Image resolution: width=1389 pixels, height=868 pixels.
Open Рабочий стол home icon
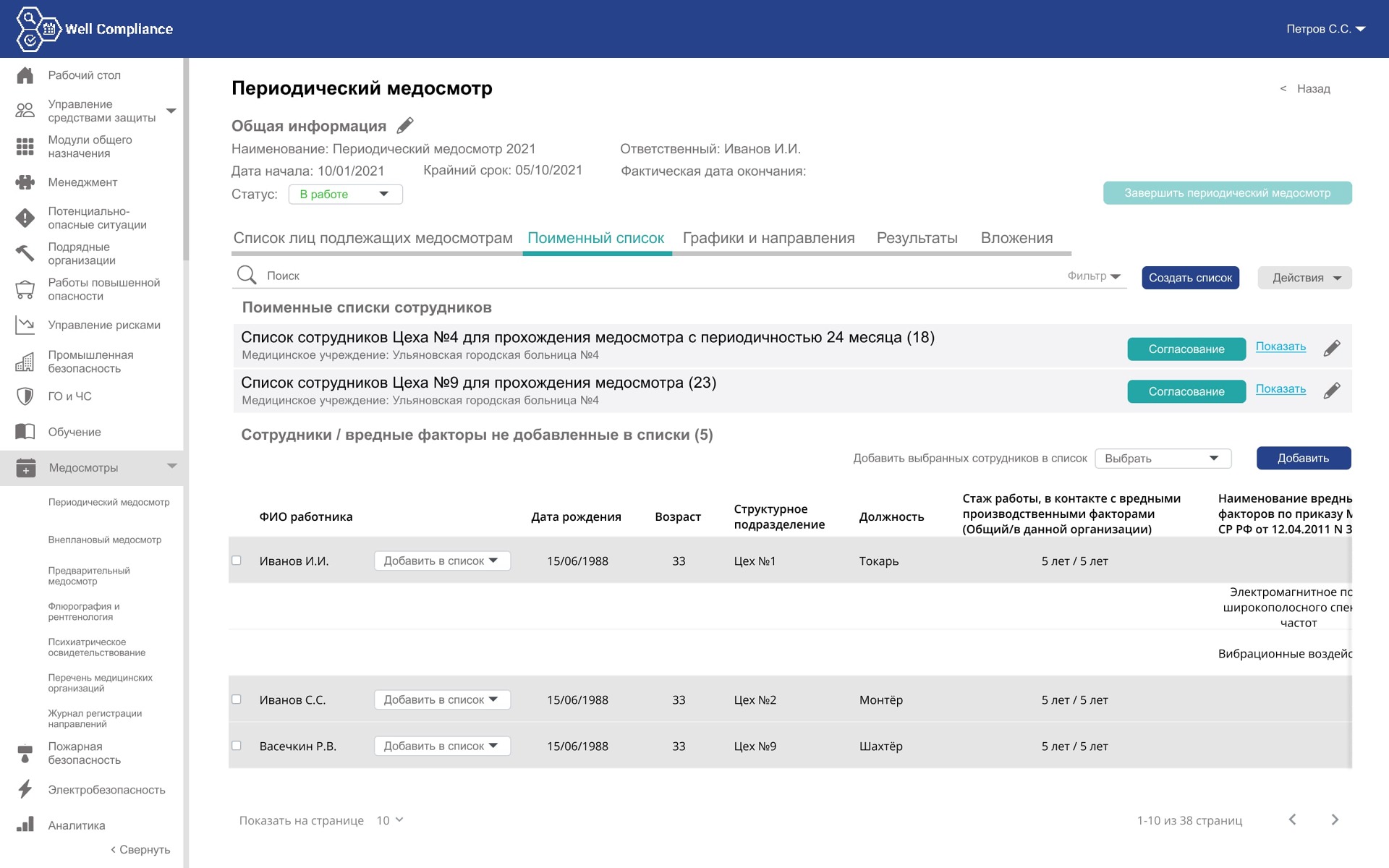(25, 75)
